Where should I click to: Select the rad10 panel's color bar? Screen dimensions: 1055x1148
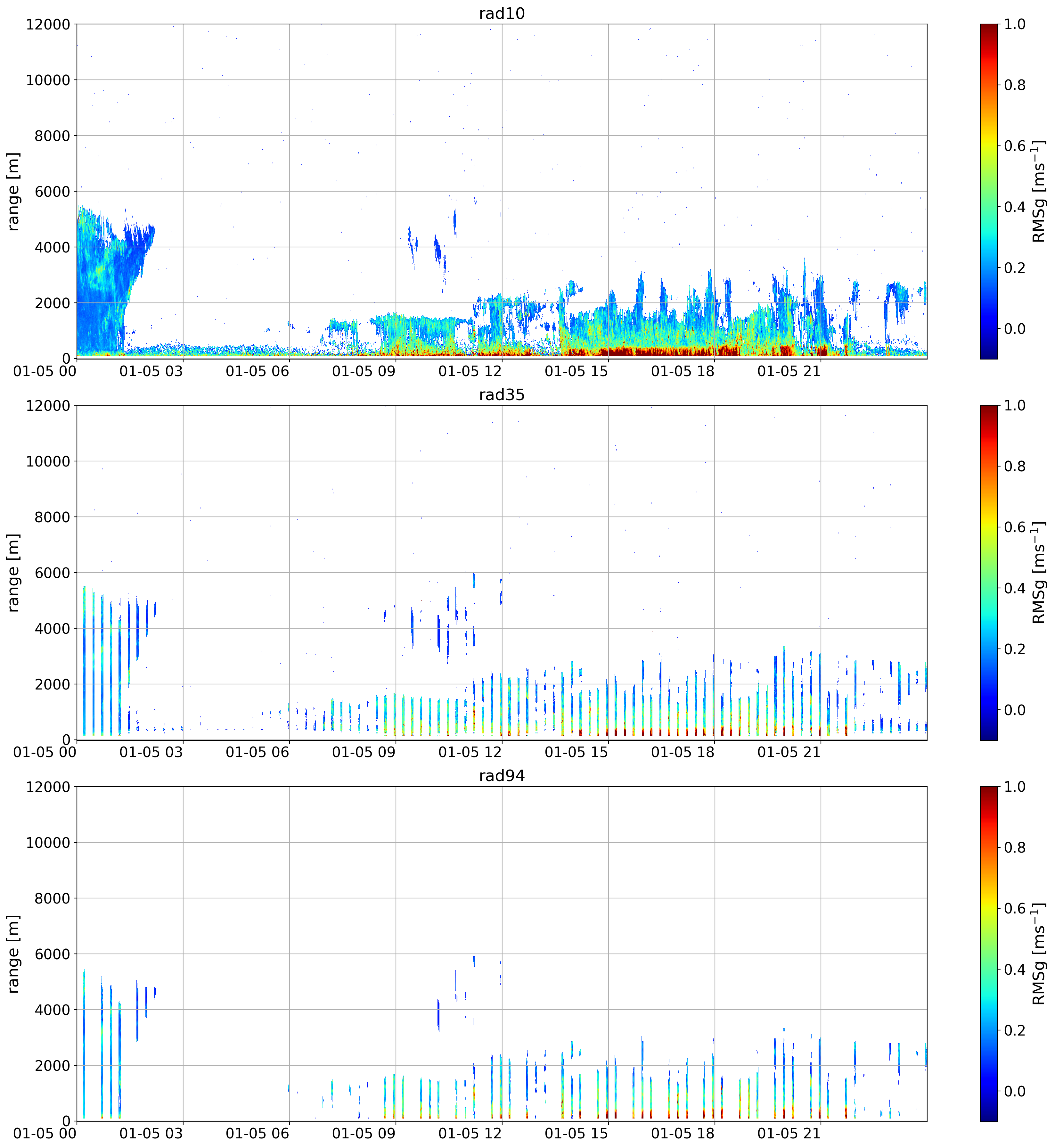click(989, 191)
